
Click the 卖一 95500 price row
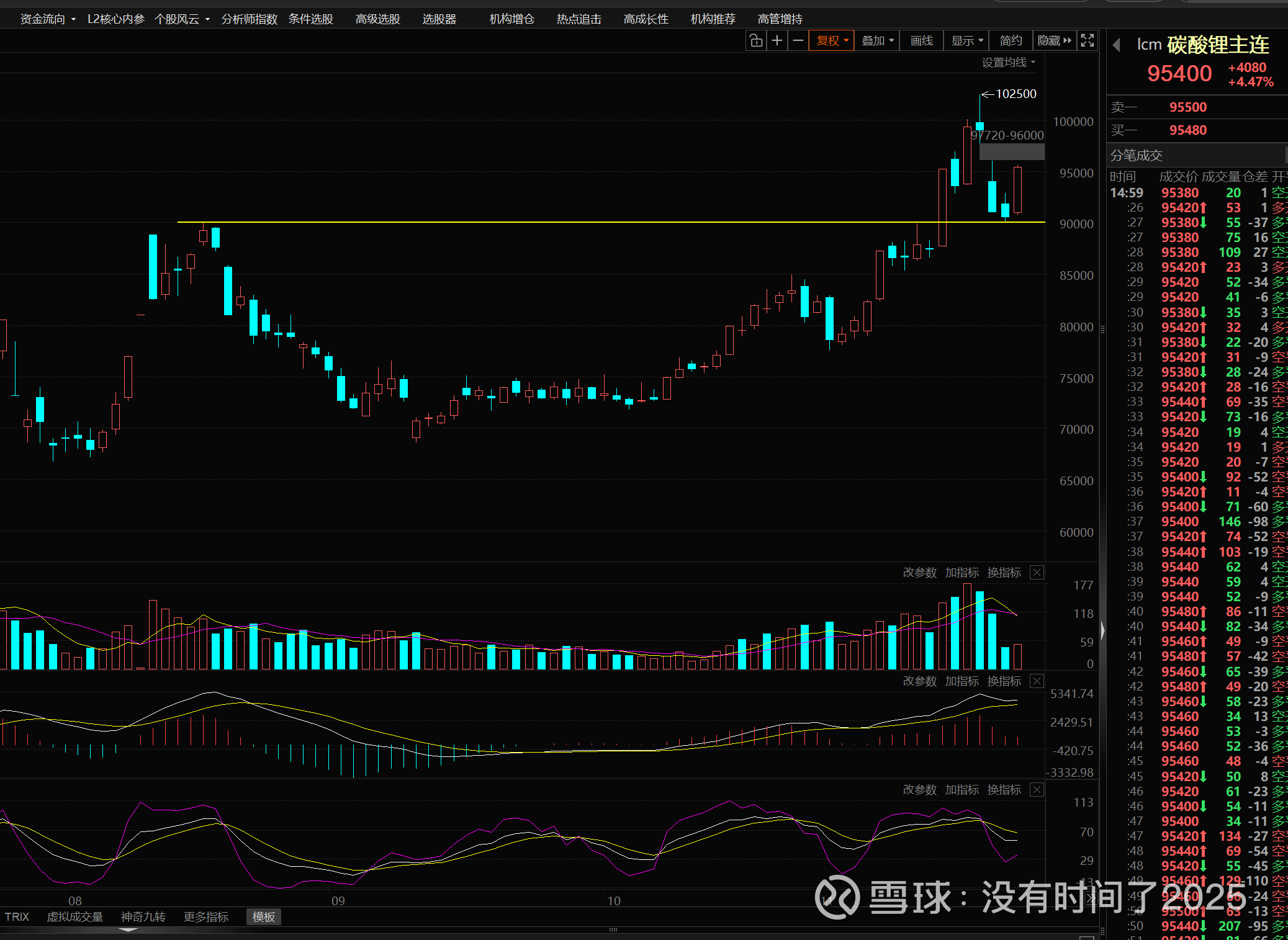click(x=1187, y=107)
